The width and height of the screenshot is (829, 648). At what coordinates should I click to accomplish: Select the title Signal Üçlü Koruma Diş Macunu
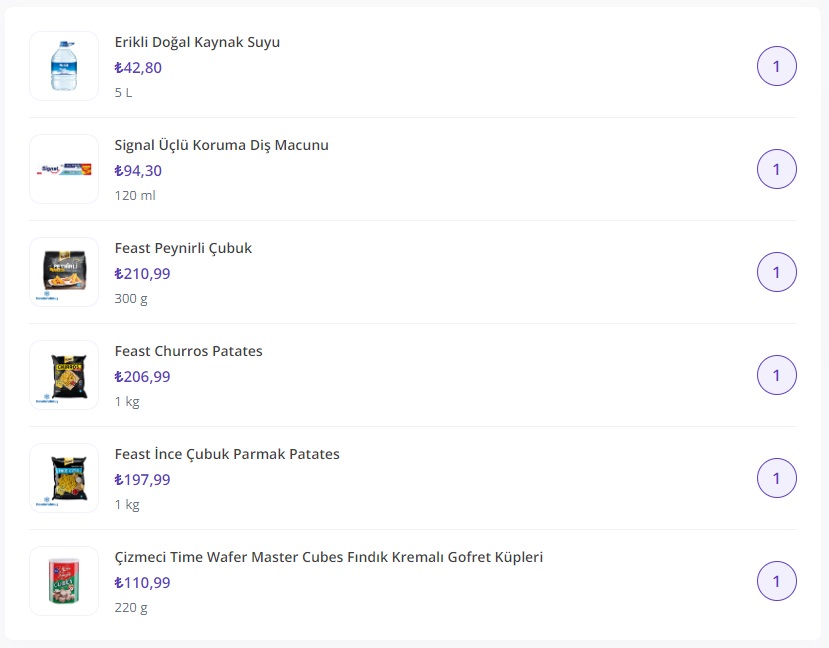(222, 145)
